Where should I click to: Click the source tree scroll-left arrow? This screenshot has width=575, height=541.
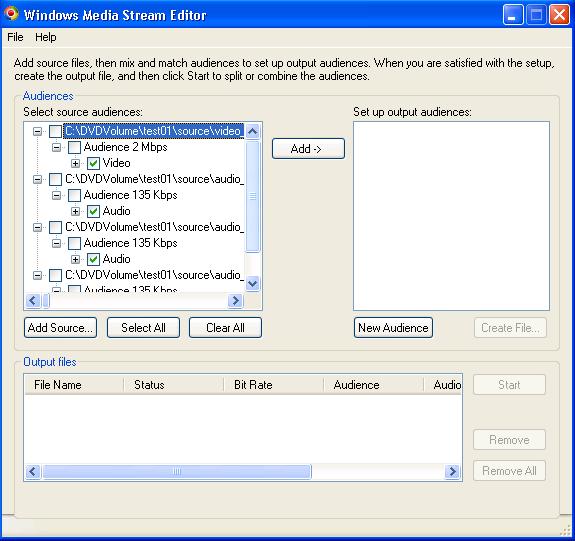click(33, 301)
